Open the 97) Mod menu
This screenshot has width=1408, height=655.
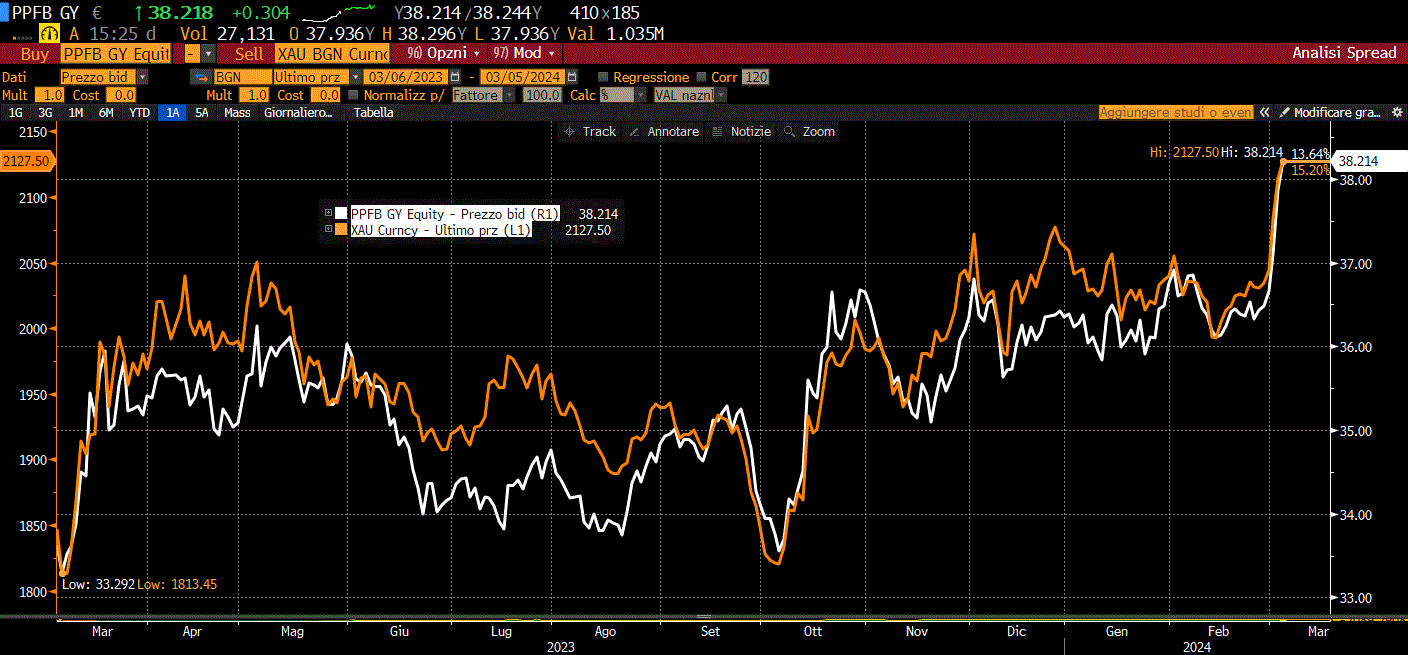pos(526,53)
